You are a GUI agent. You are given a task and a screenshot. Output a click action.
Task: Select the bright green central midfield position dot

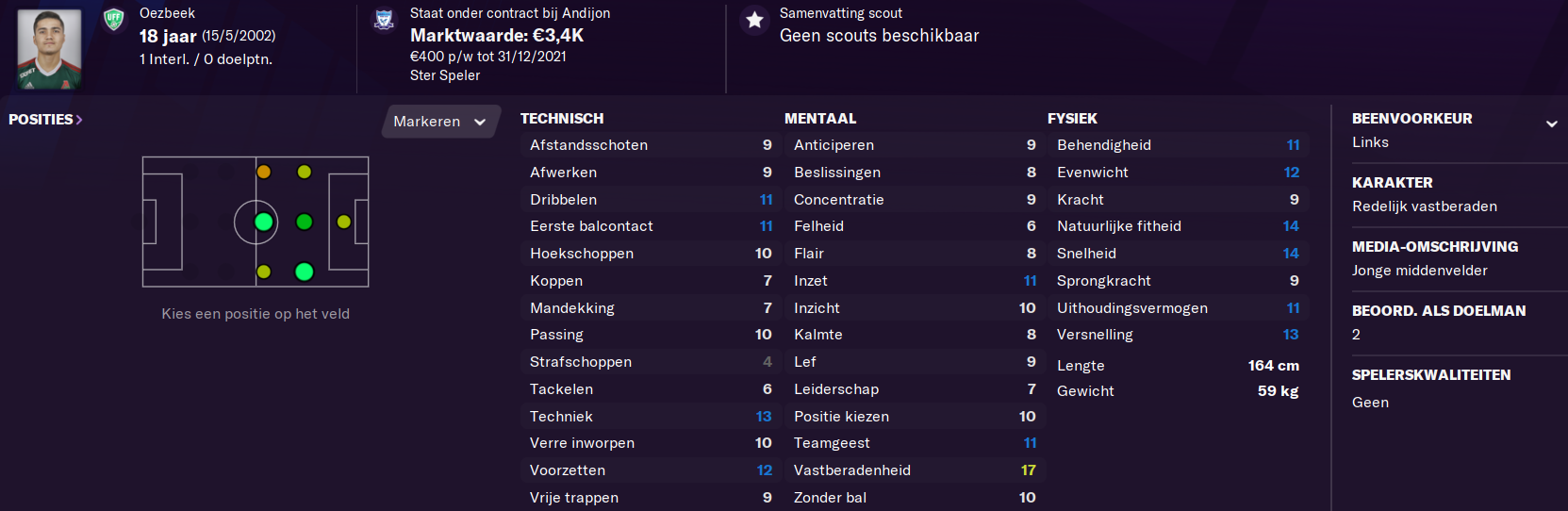click(264, 223)
